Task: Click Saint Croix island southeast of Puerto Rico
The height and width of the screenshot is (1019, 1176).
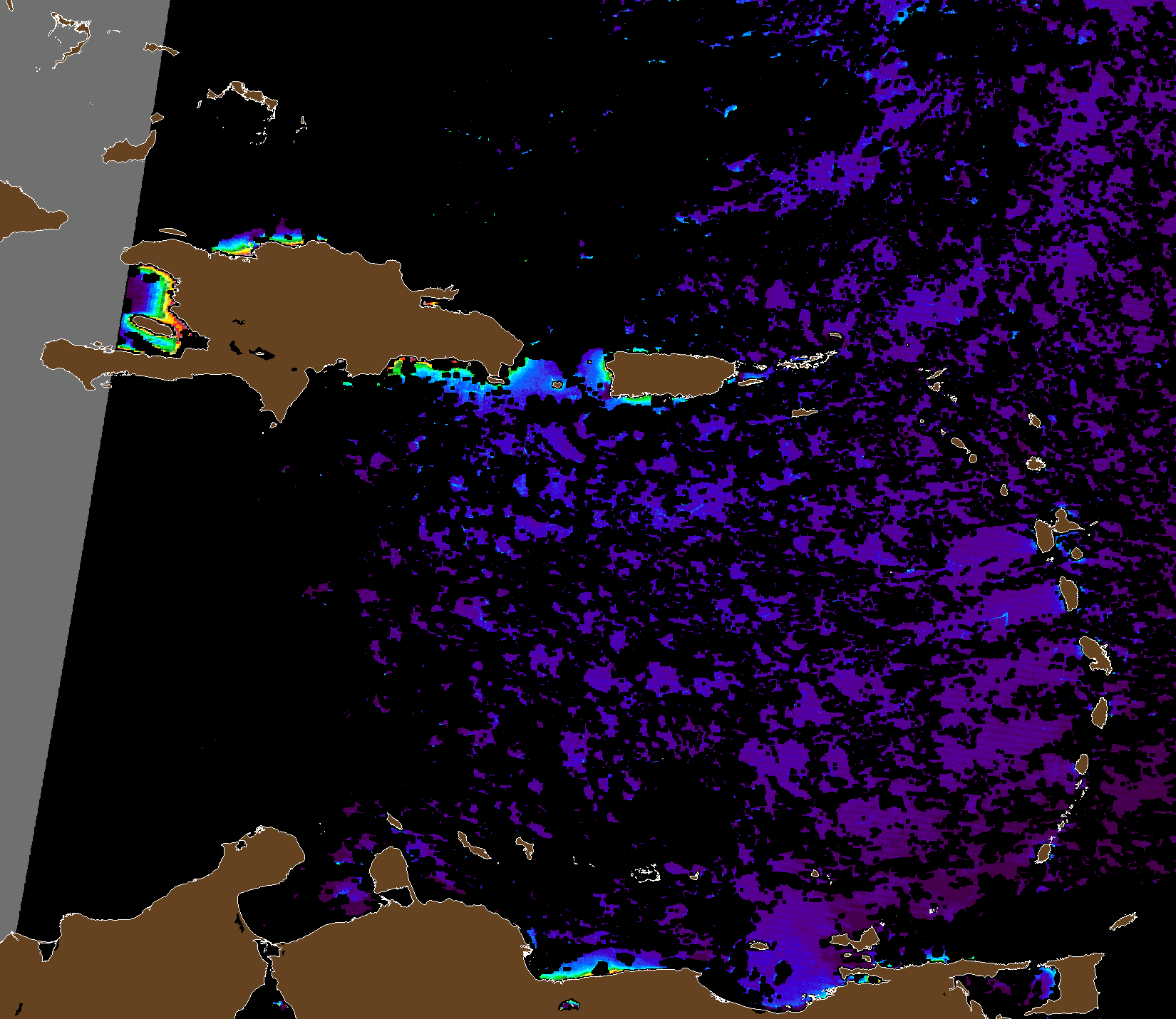Action: coord(804,413)
